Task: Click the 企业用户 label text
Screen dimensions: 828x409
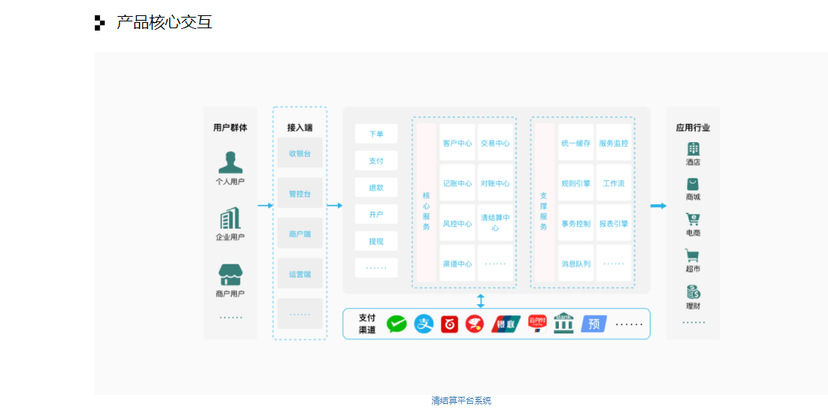Action: click(x=230, y=237)
